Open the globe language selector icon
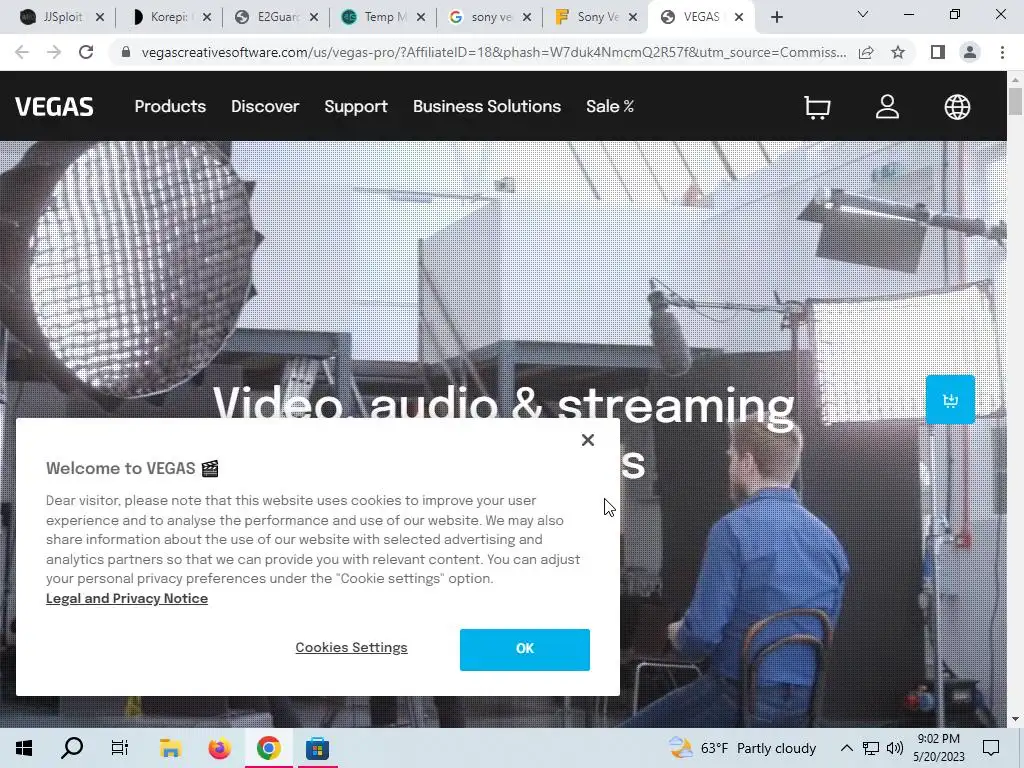Image resolution: width=1024 pixels, height=768 pixels. tap(957, 107)
